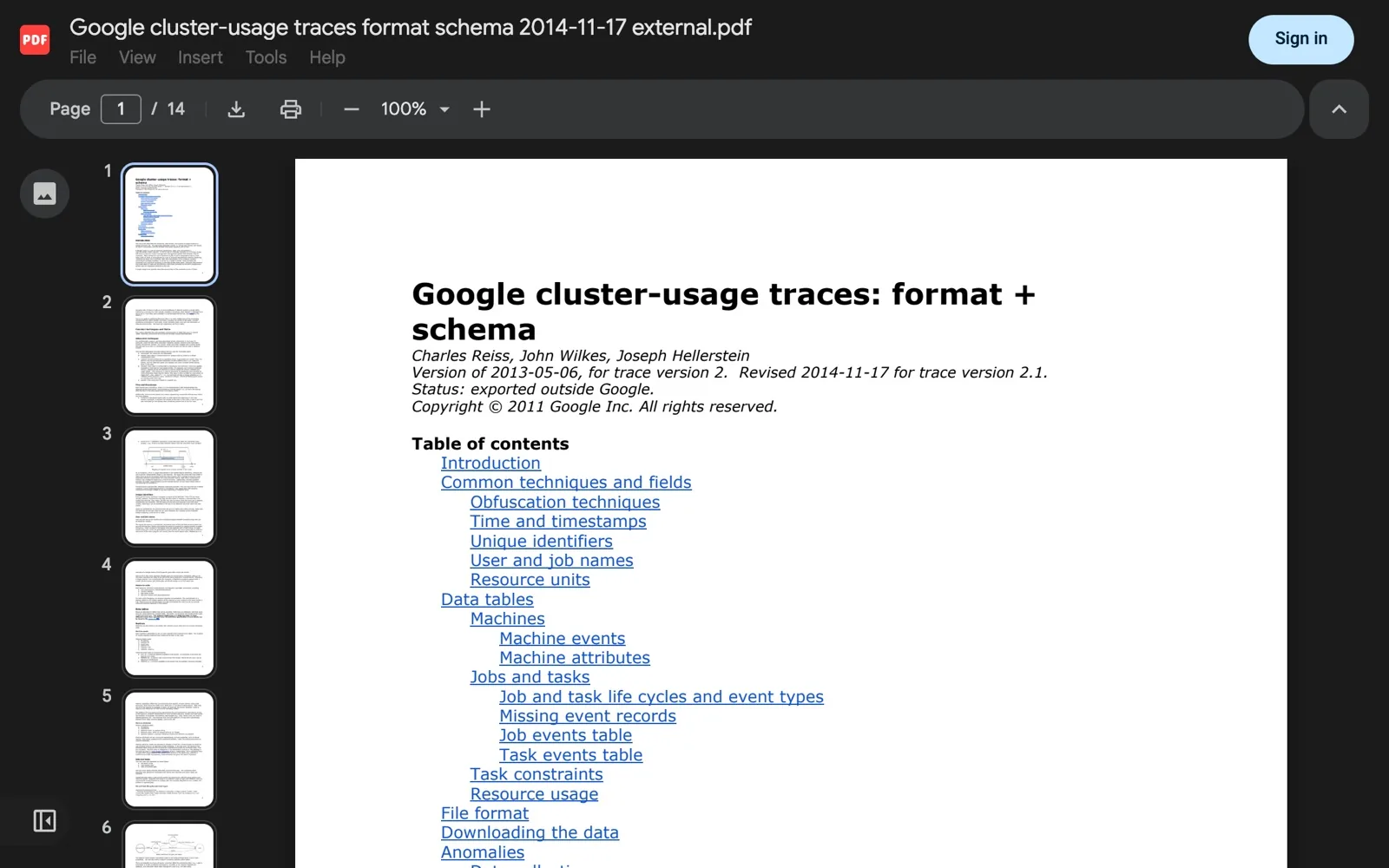
Task: Toggle the sidebar panel icon
Action: click(x=45, y=821)
